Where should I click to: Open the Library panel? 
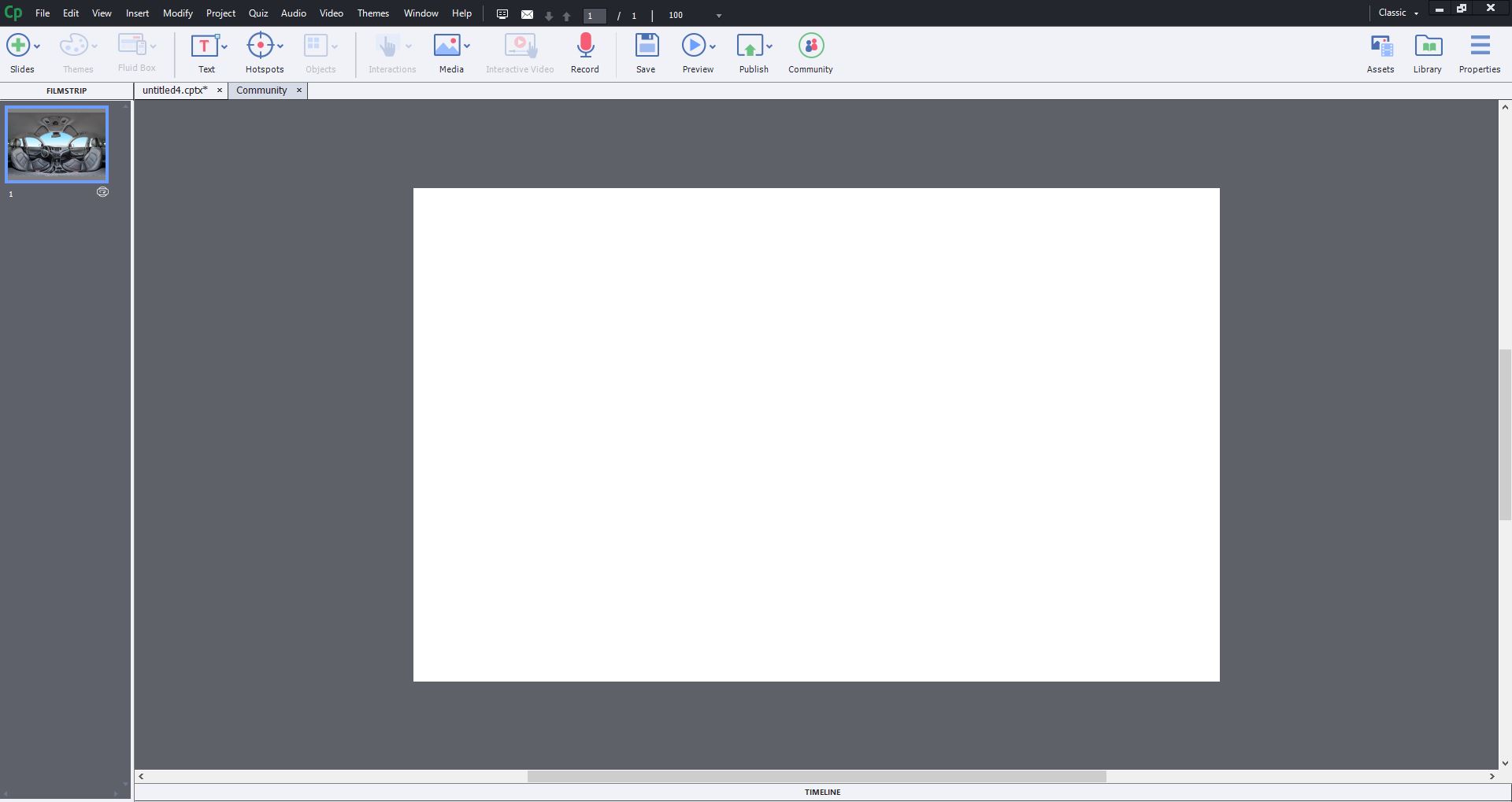pos(1427,46)
